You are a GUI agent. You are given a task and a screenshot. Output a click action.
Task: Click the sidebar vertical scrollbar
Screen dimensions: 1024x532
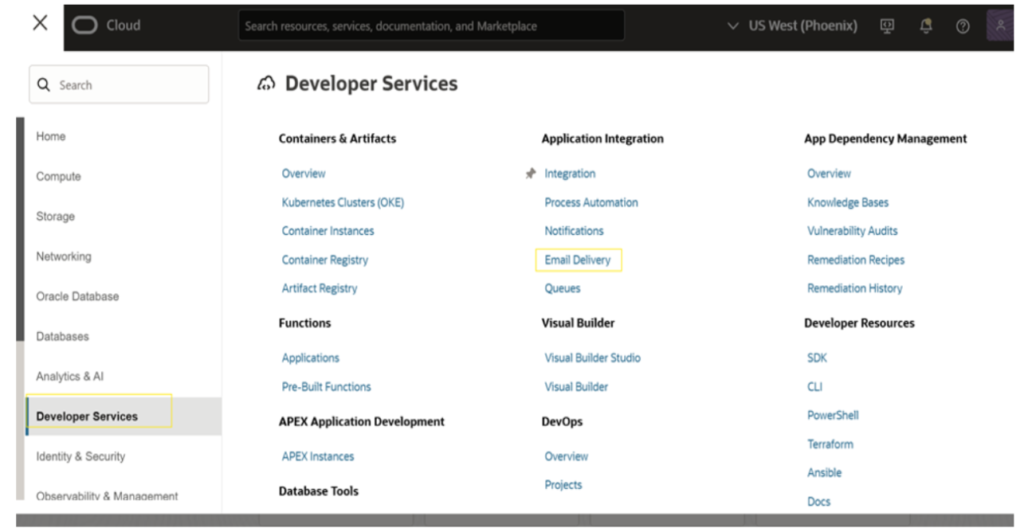click(20, 229)
